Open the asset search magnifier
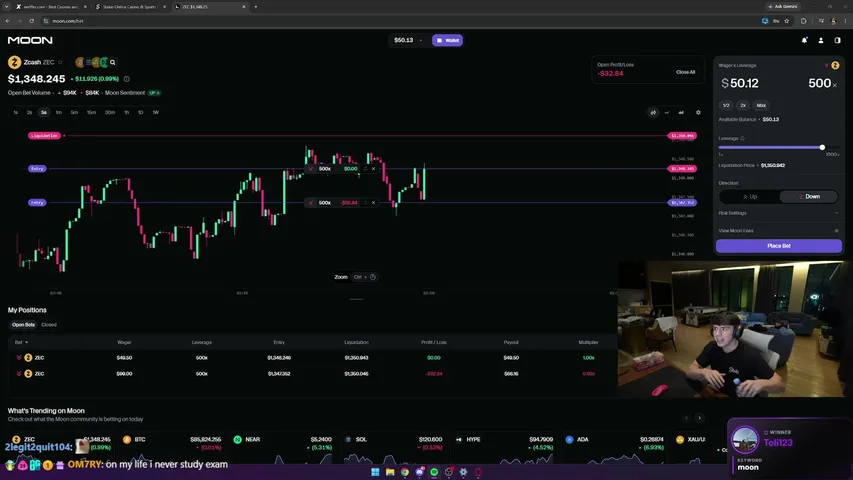Screen dimensions: 853x480 click(113, 63)
